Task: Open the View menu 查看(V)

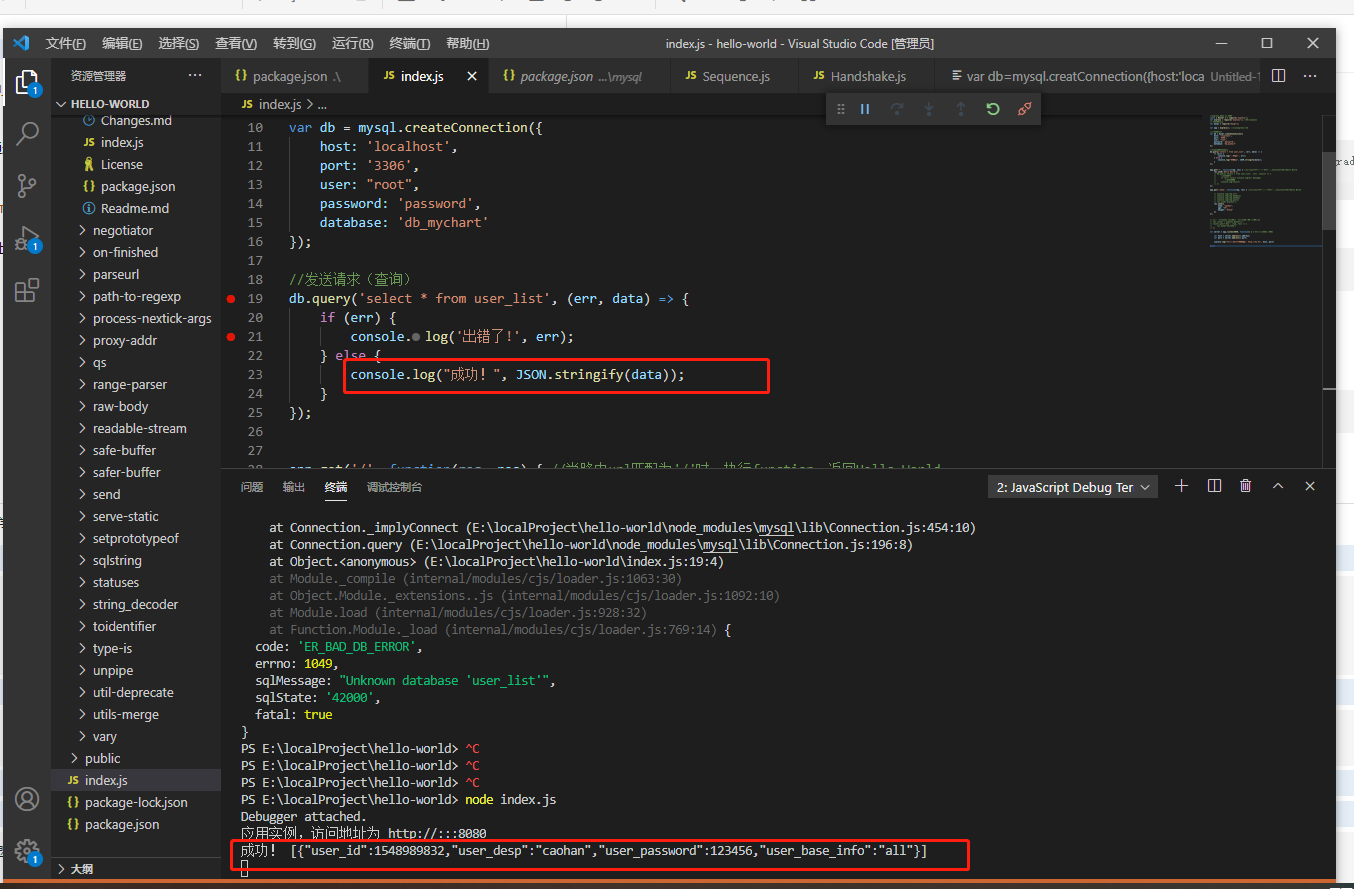Action: [236, 43]
